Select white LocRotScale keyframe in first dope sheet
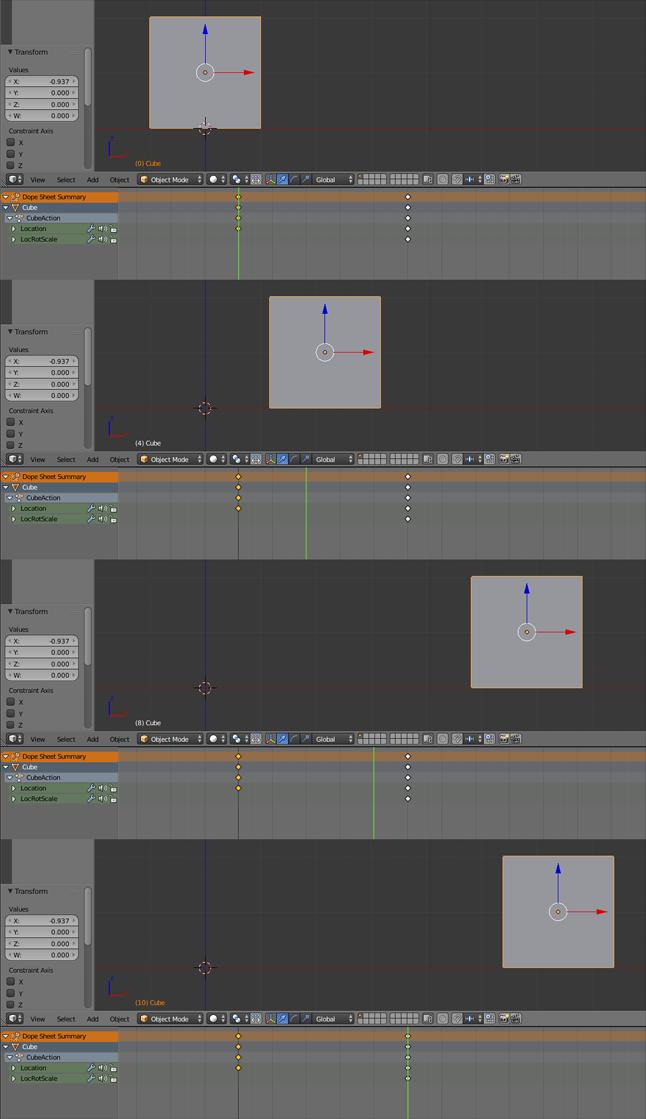Image resolution: width=646 pixels, height=1119 pixels. 408,240
